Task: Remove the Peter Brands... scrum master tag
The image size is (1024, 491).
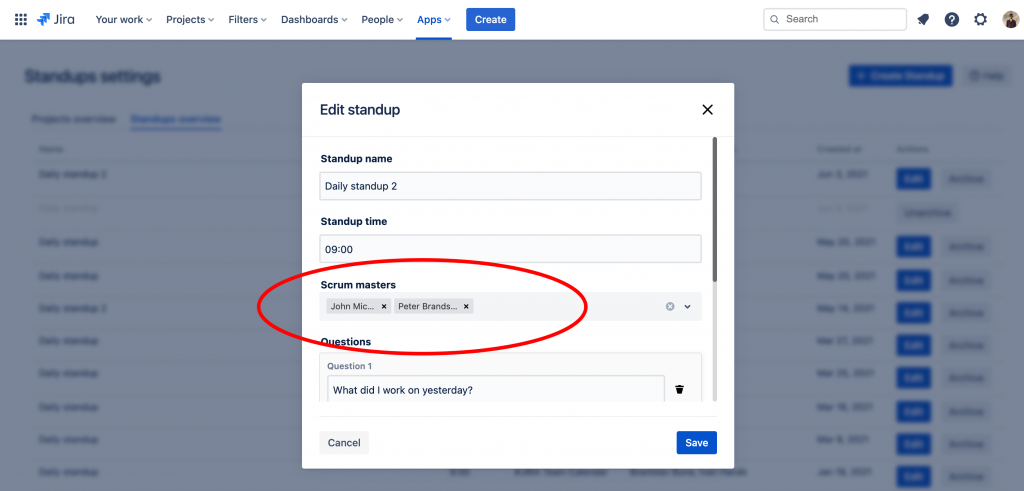Action: coord(466,306)
